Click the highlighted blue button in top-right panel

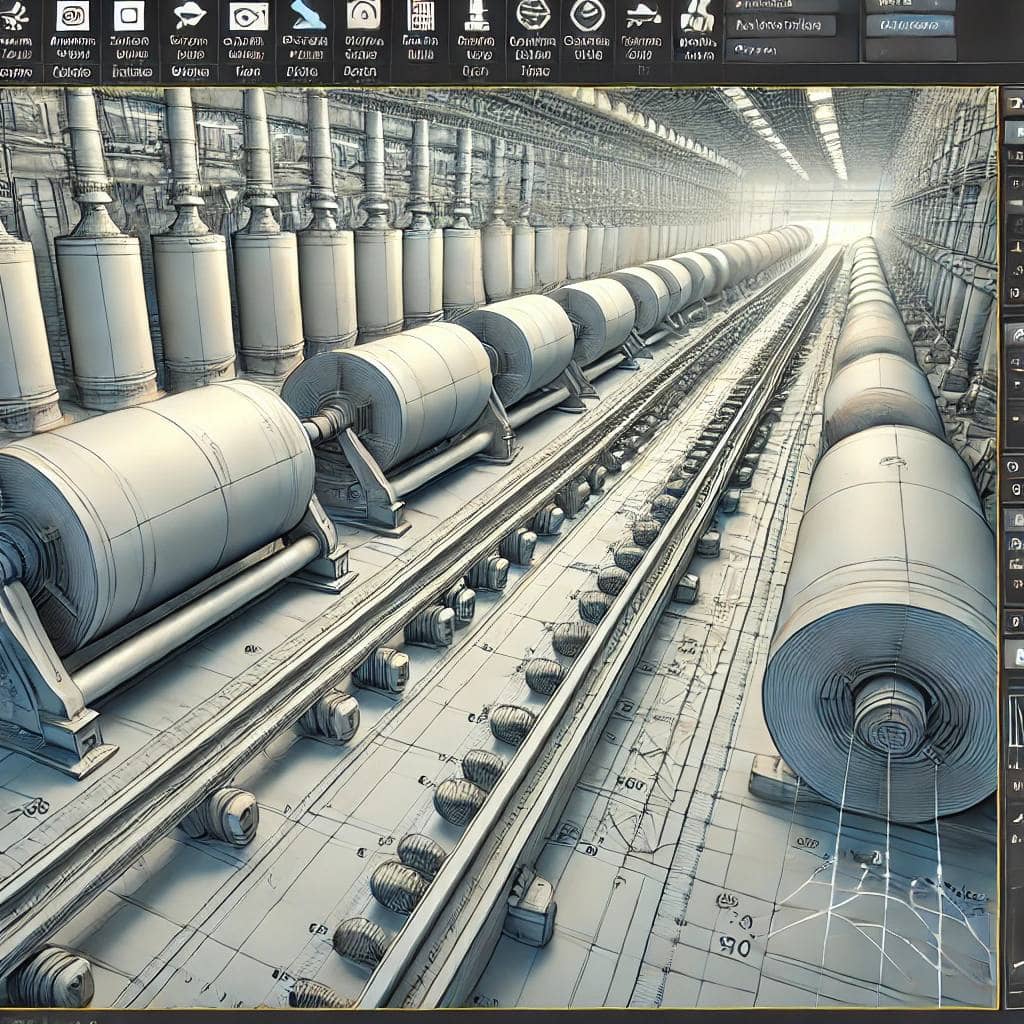coord(910,25)
